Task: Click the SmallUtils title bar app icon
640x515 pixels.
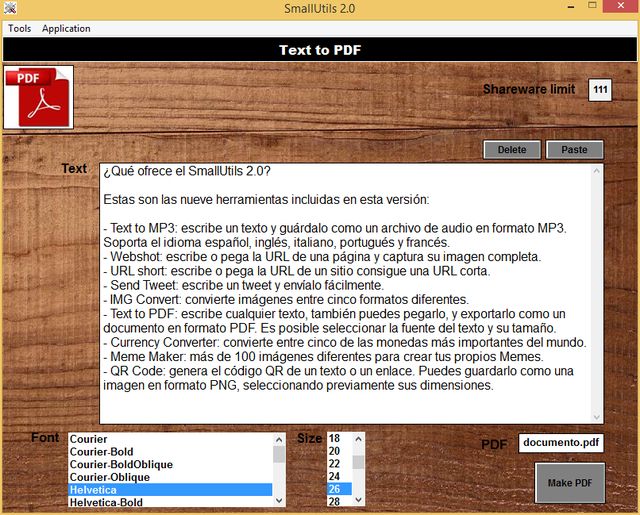Action: [10, 10]
